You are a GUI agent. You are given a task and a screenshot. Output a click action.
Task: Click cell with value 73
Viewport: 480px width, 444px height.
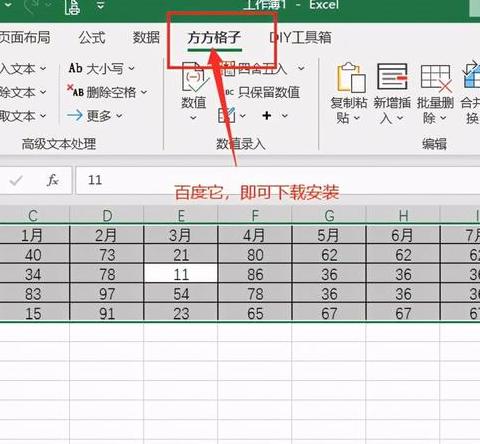pyautogui.click(x=107, y=254)
